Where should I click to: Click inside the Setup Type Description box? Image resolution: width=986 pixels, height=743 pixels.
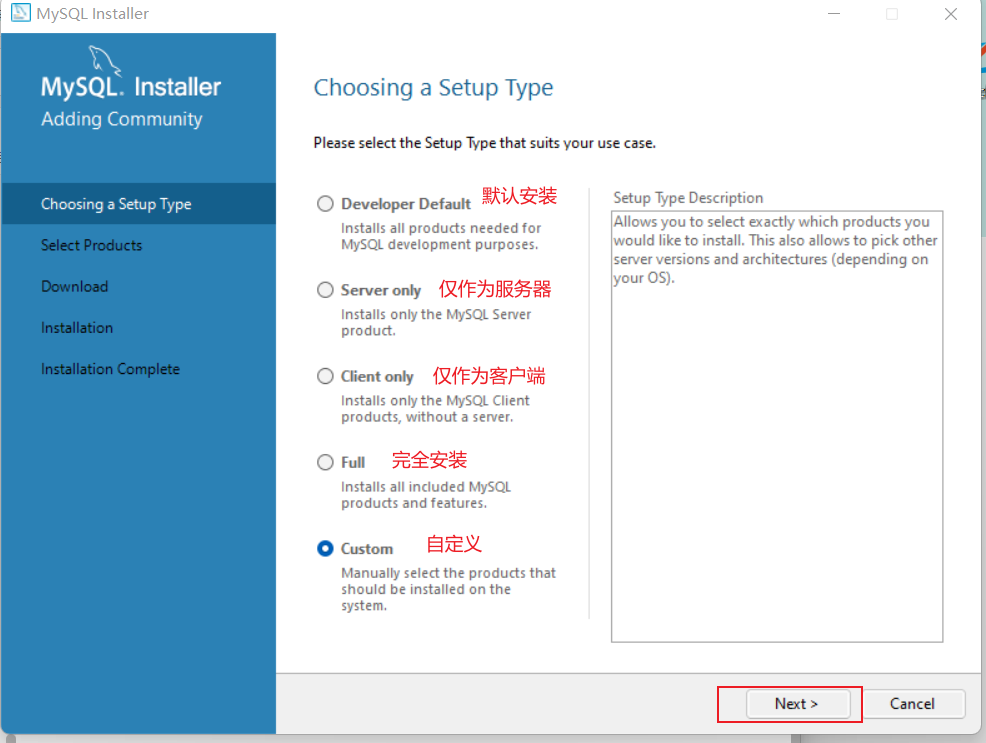click(x=777, y=426)
